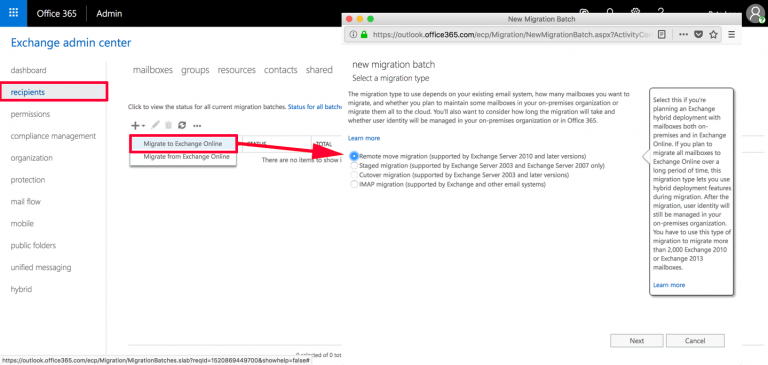Click the green padlock security icon

[x=364, y=35]
